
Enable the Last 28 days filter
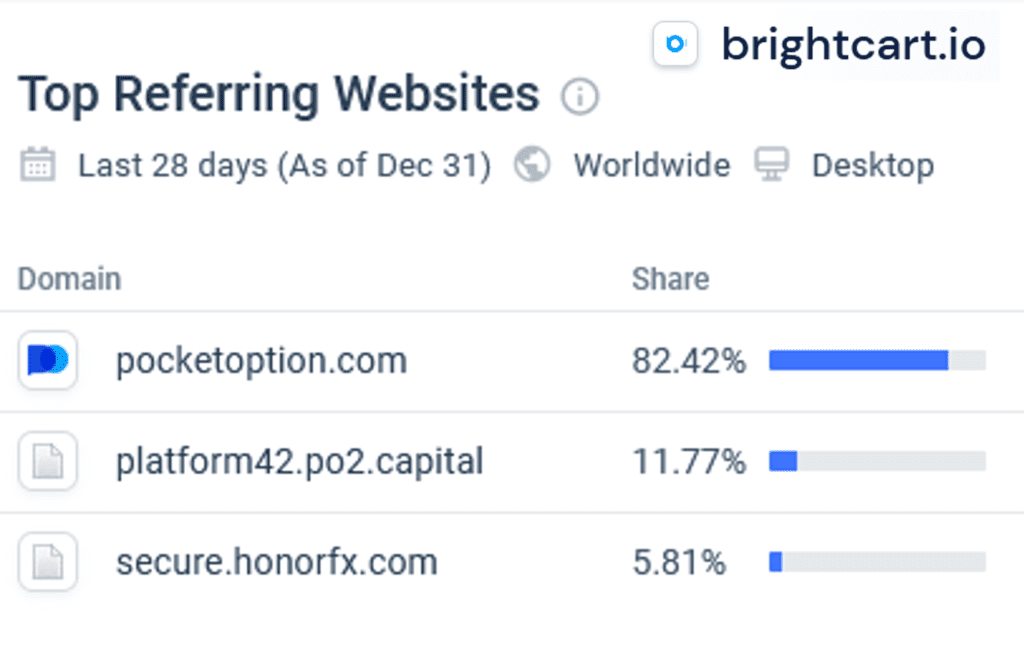[282, 164]
